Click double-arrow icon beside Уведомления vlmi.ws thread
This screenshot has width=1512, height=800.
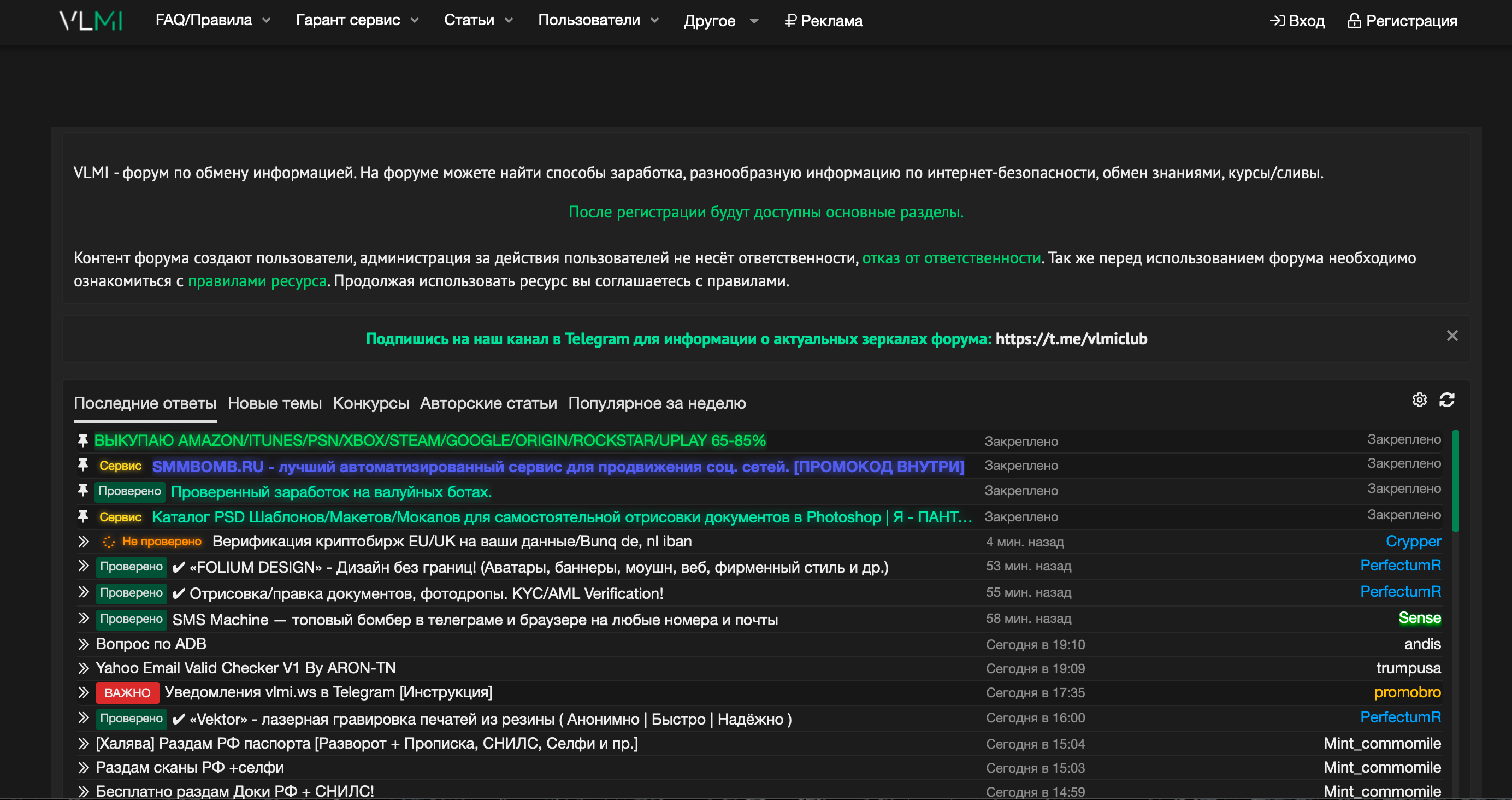84,692
